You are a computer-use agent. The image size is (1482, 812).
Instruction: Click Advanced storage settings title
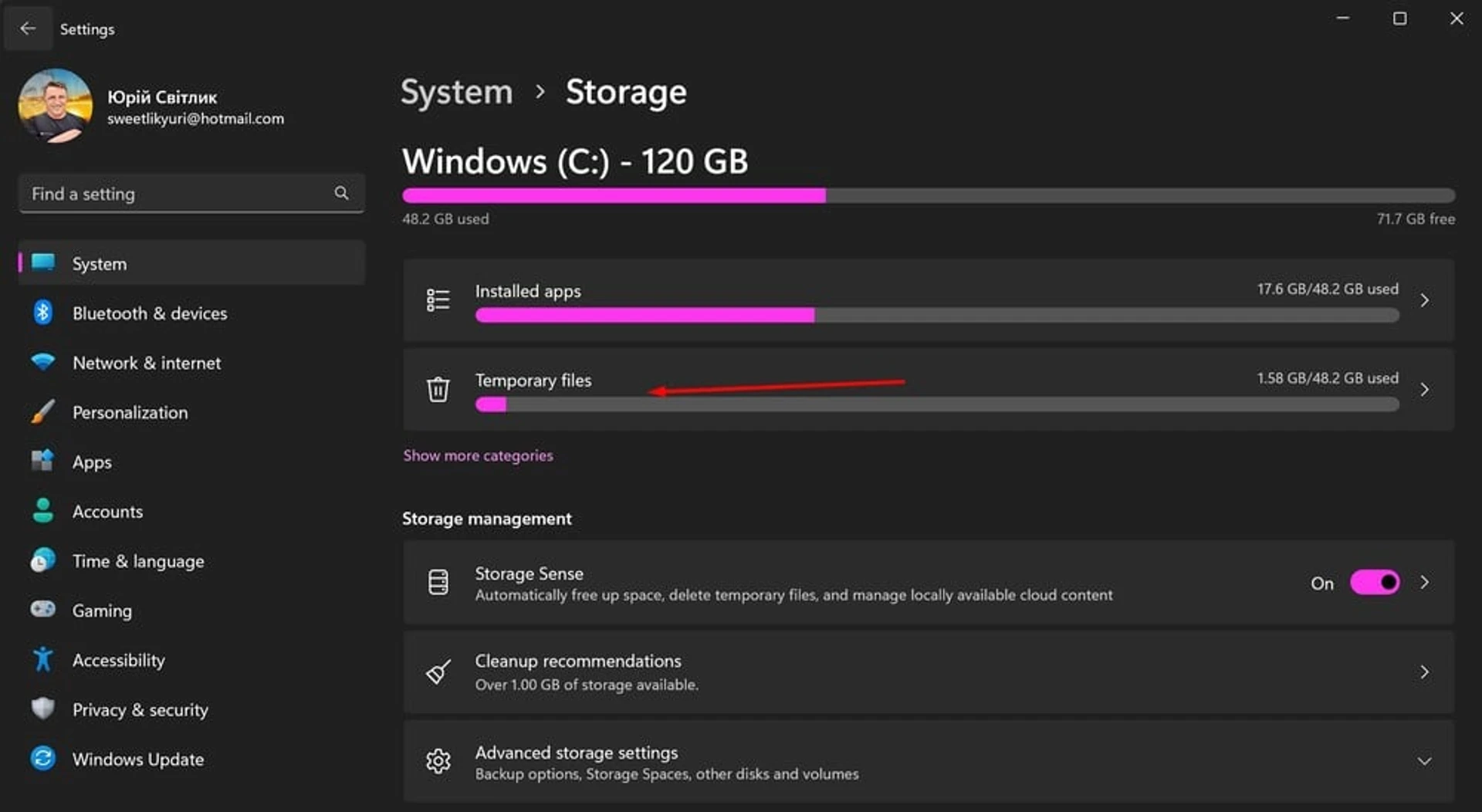tap(576, 753)
